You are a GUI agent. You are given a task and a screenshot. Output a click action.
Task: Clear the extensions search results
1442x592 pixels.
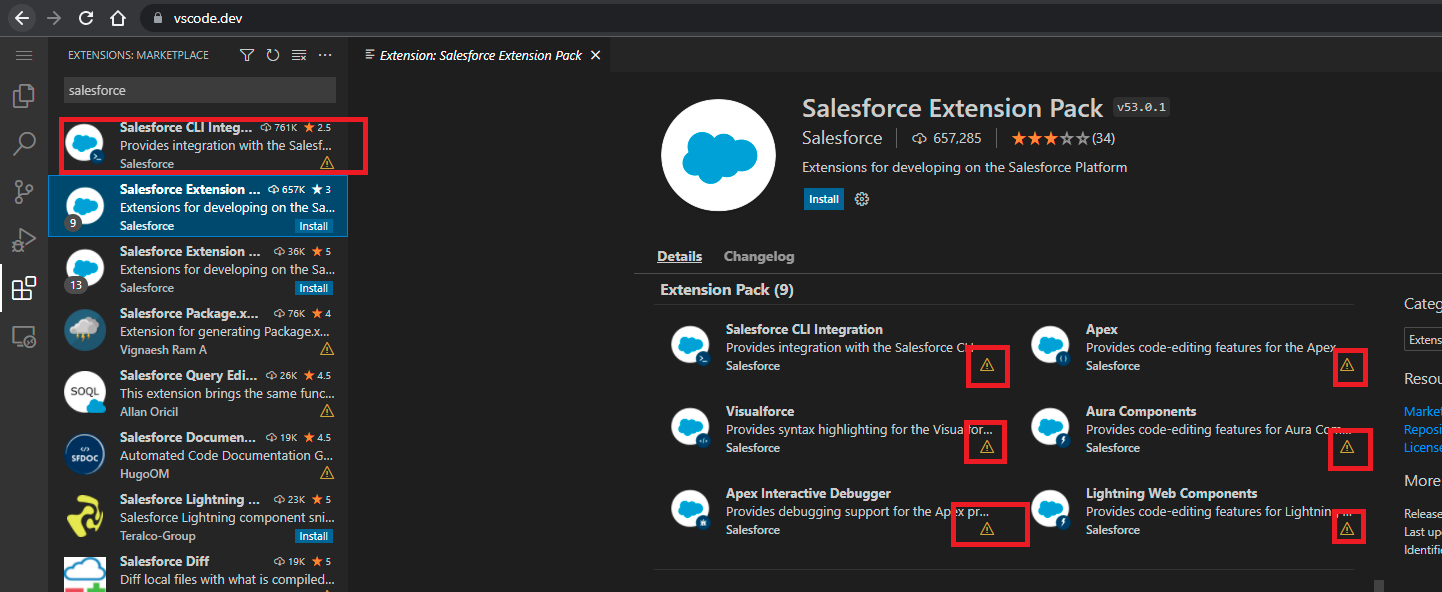pyautogui.click(x=298, y=55)
